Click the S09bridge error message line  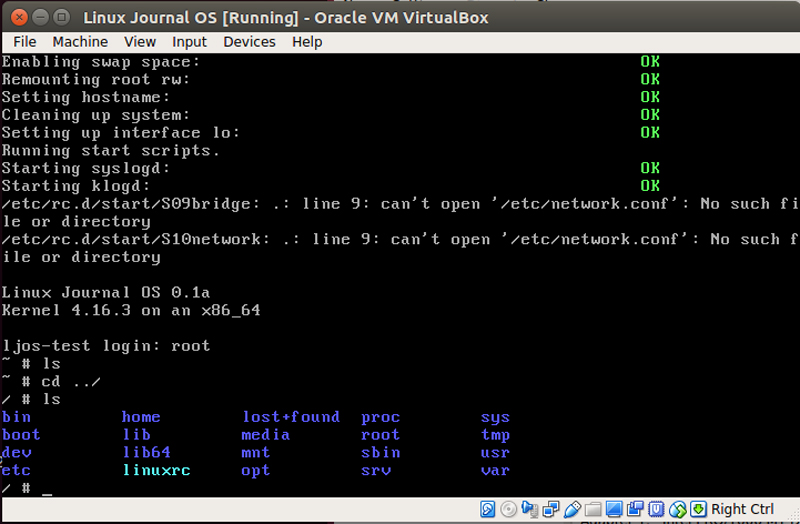pyautogui.click(x=400, y=213)
